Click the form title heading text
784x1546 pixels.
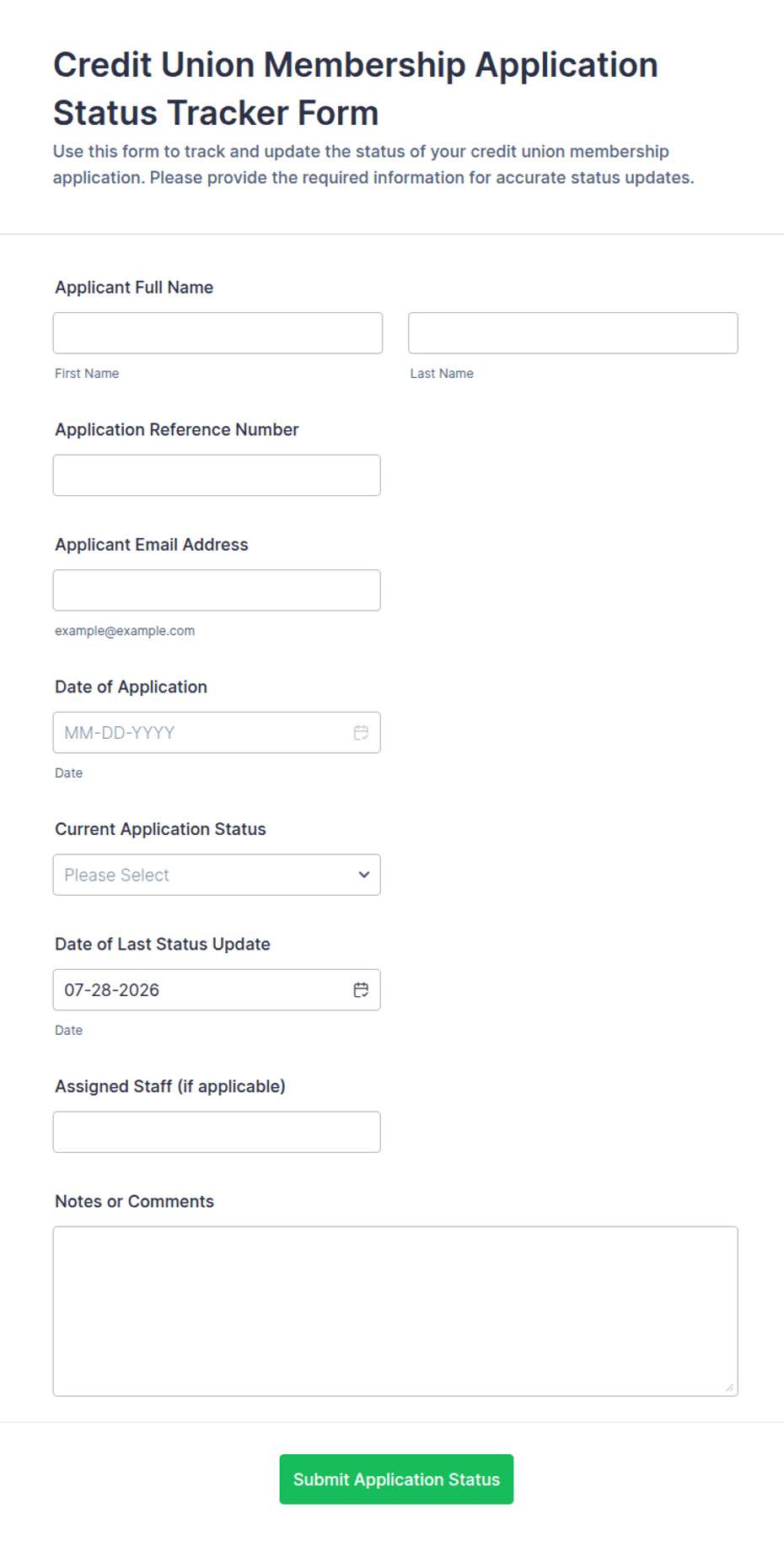355,89
